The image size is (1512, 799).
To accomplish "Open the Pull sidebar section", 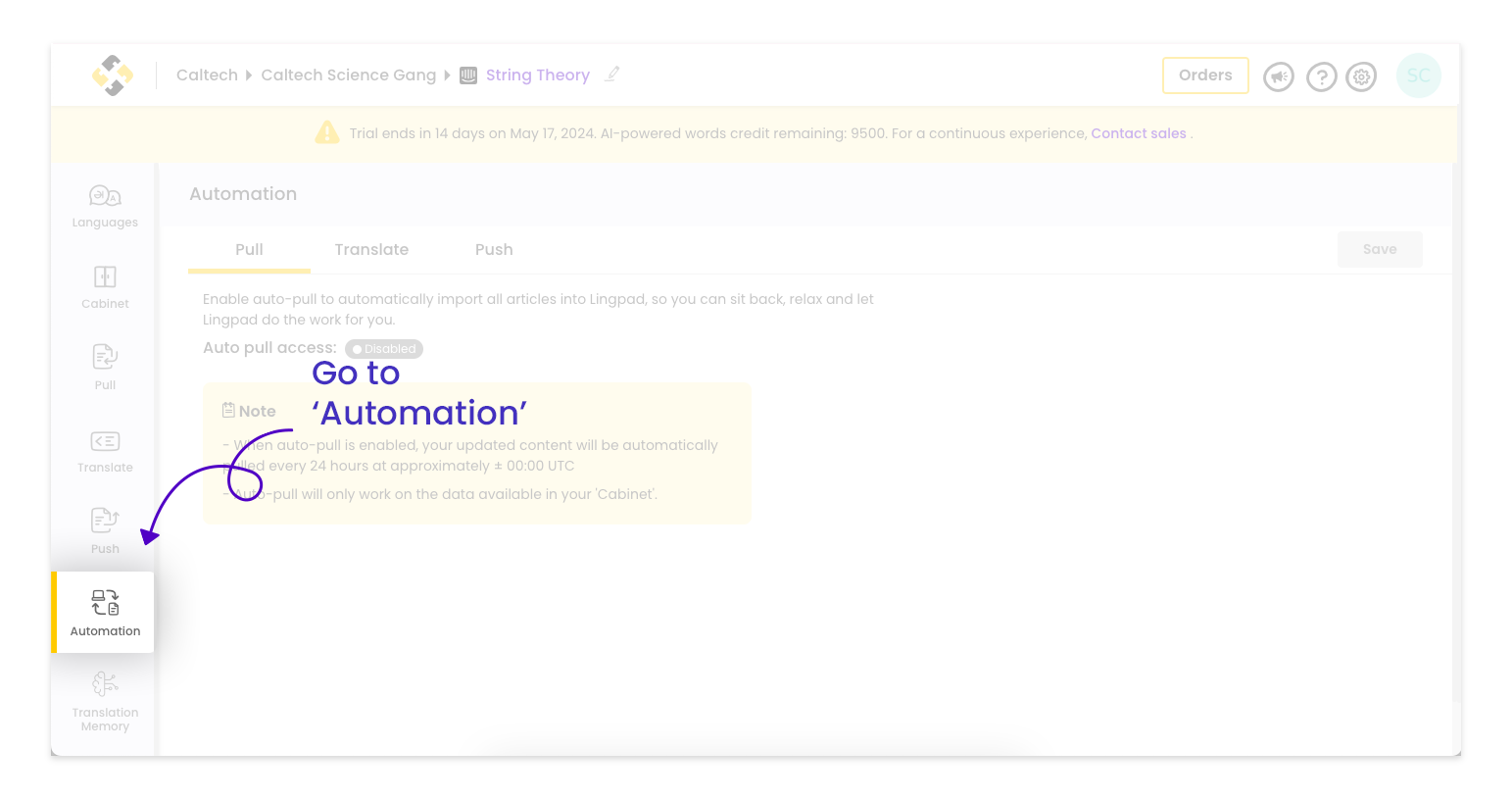I will point(105,368).
